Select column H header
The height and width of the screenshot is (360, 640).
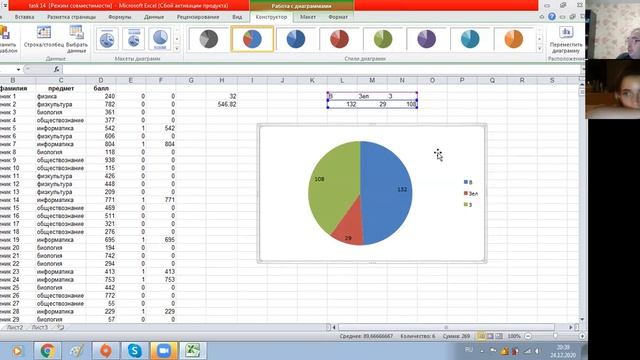[222, 80]
